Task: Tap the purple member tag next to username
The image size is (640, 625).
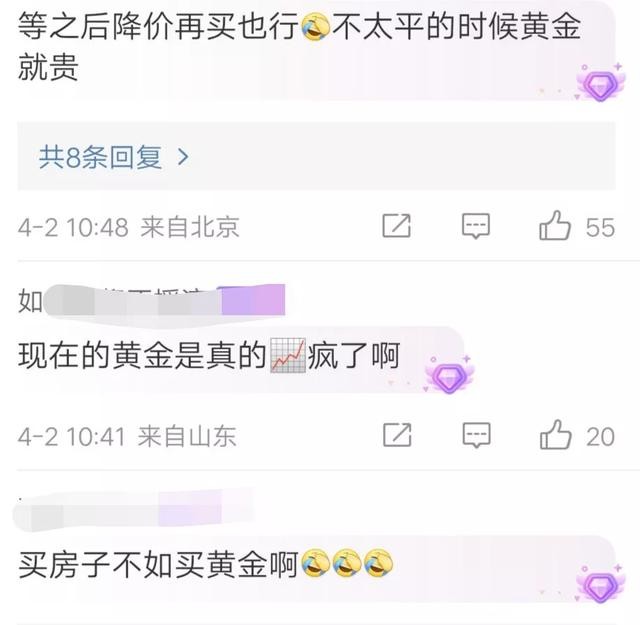Action: click(x=253, y=300)
